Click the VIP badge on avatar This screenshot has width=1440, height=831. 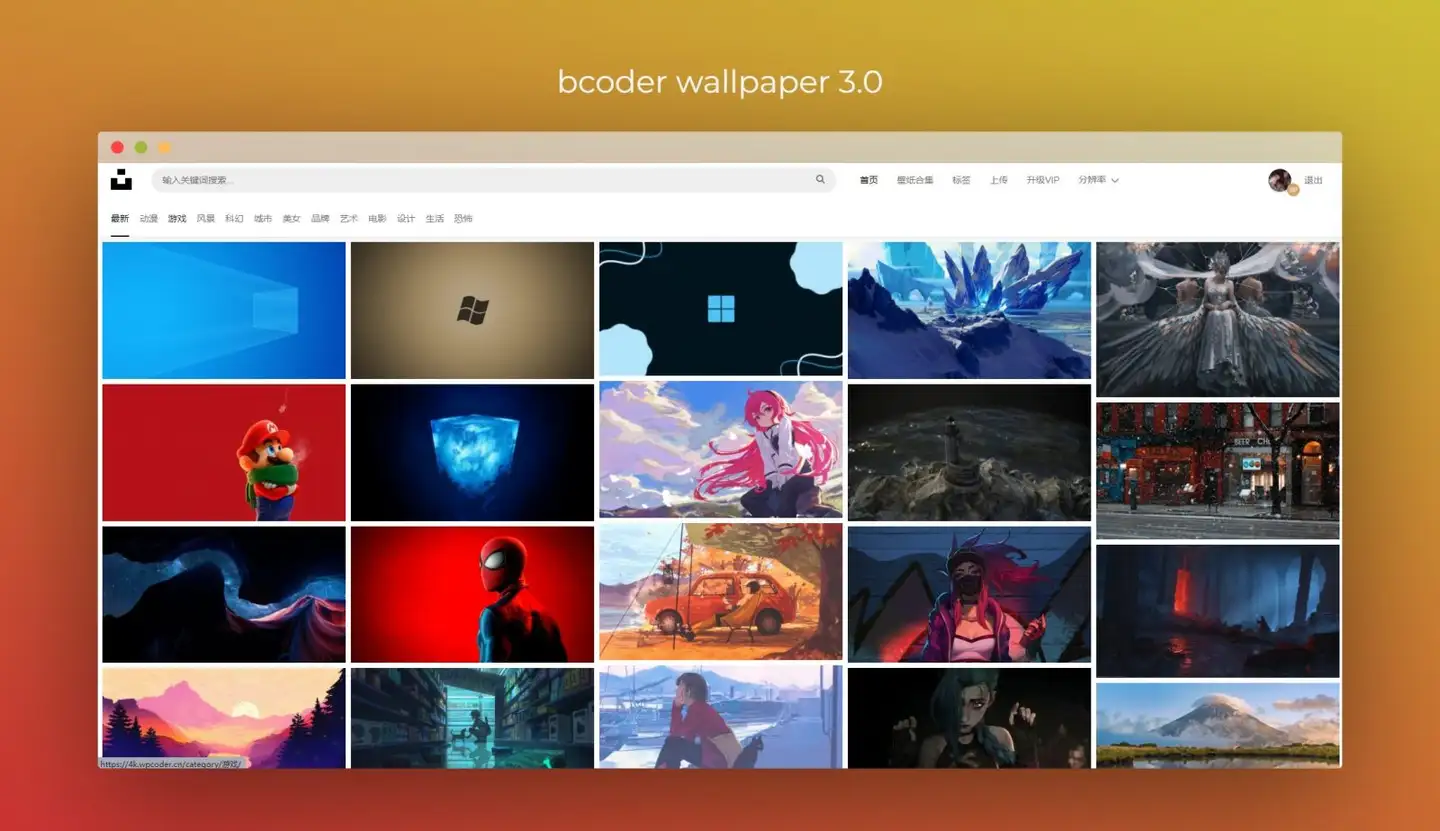point(1293,190)
